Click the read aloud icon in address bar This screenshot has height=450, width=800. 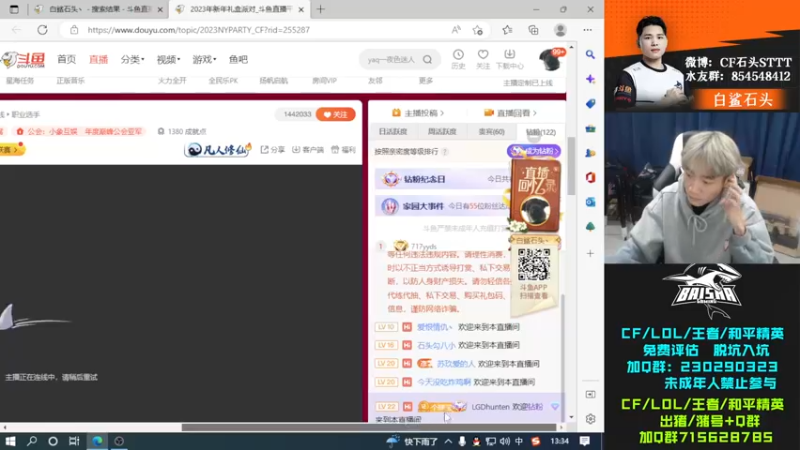[x=456, y=30]
